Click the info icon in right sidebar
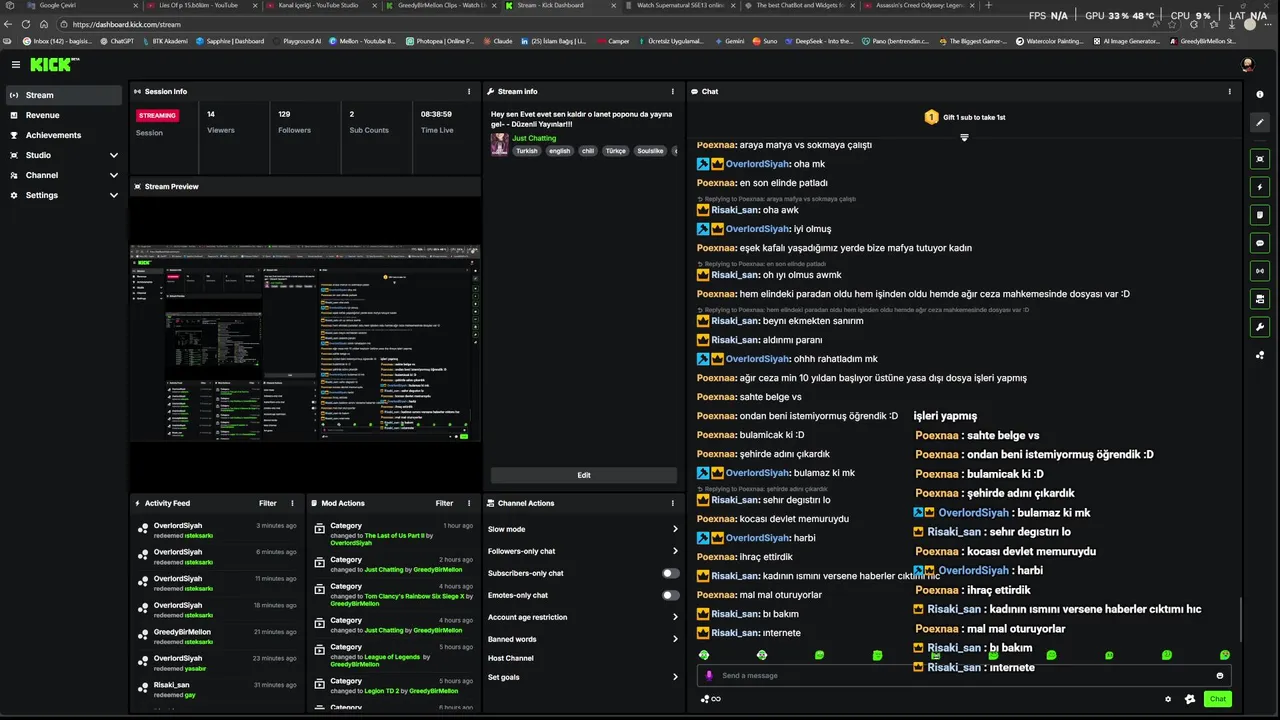The width and height of the screenshot is (1280, 720). tap(1260, 94)
